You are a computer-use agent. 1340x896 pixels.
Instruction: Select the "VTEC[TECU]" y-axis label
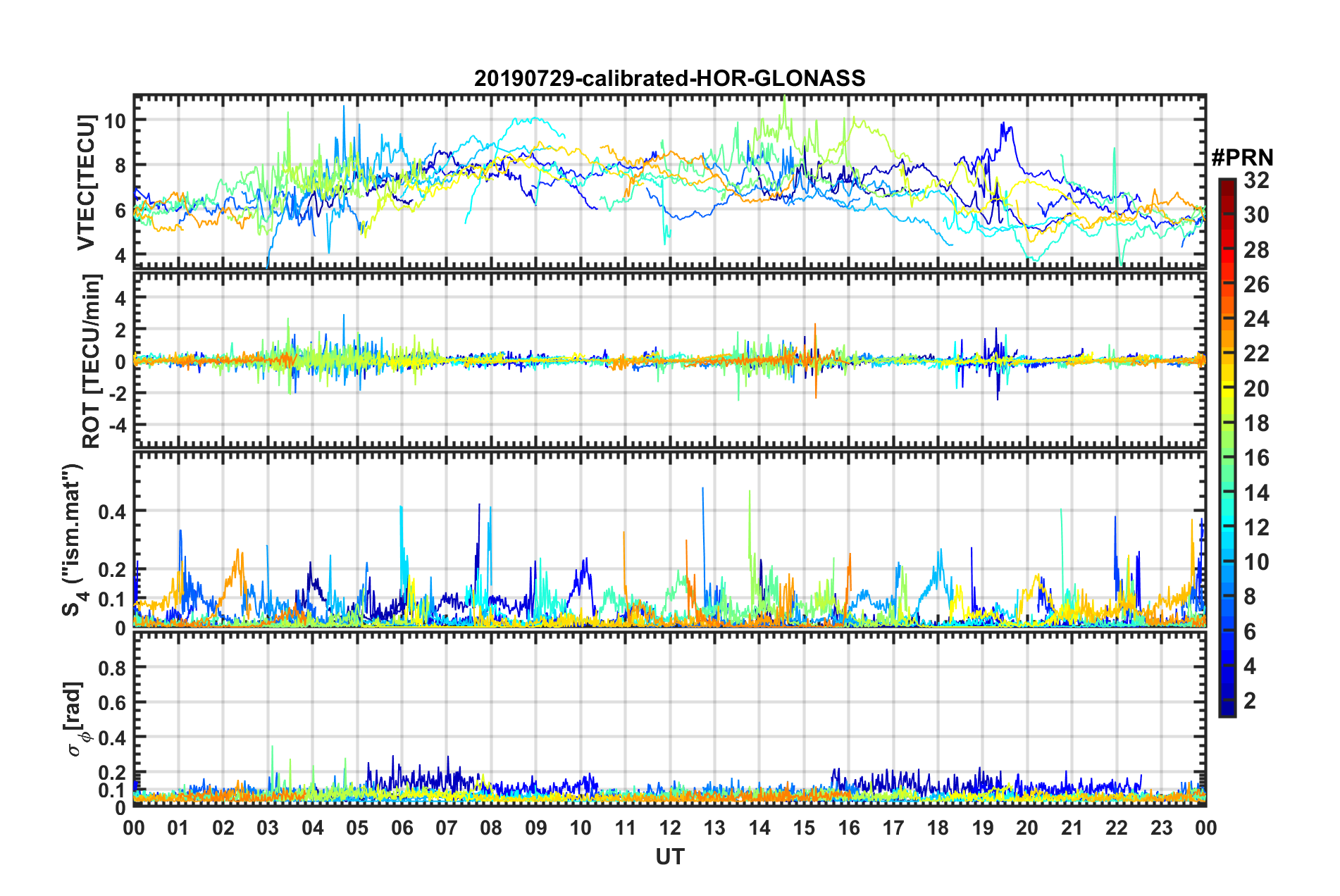(86, 182)
